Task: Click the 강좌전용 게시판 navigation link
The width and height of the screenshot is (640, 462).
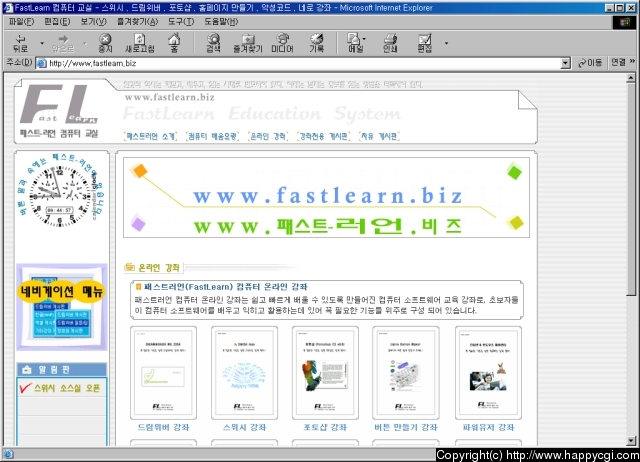Action: 323,136
